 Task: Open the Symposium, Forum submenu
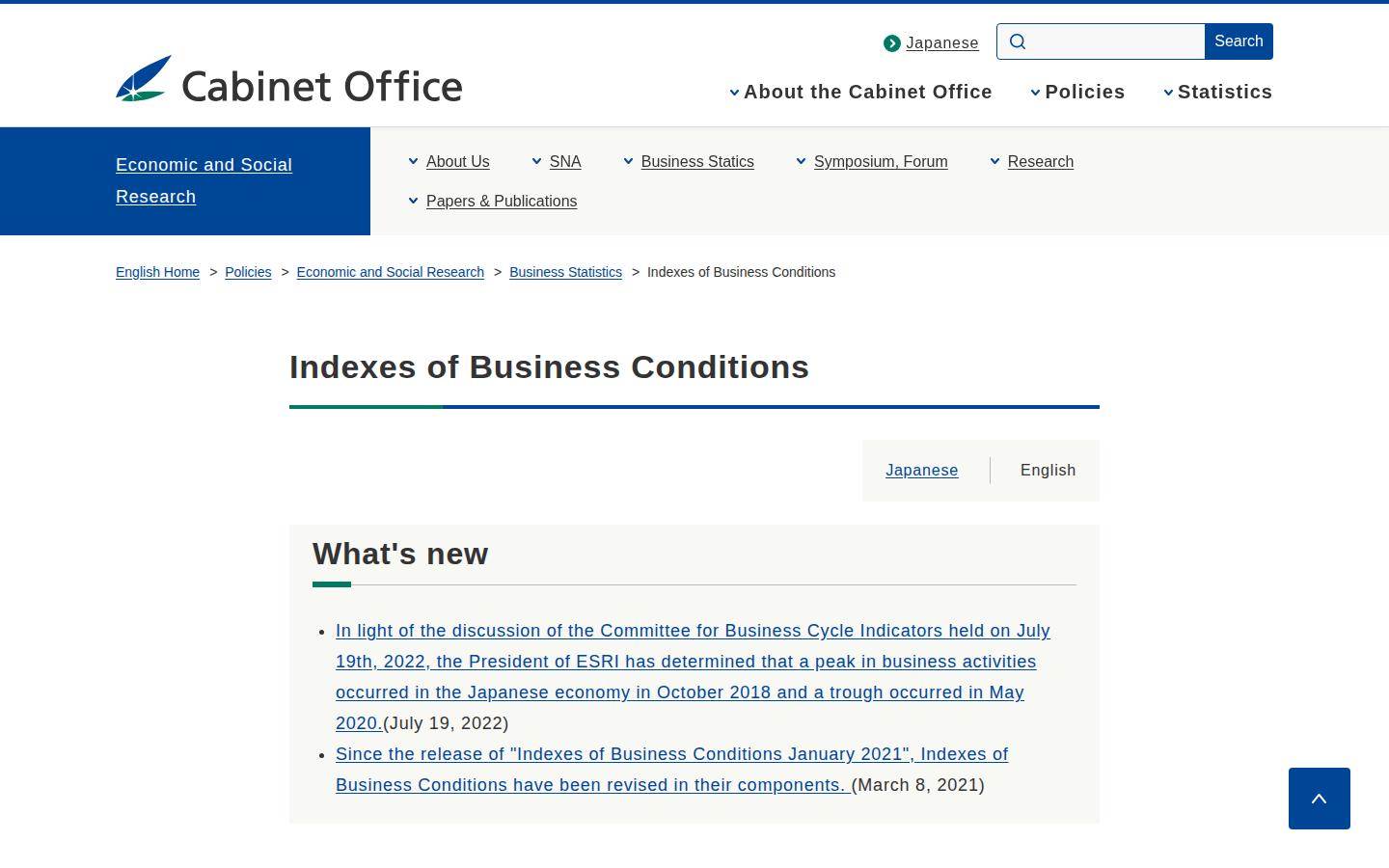[871, 161]
